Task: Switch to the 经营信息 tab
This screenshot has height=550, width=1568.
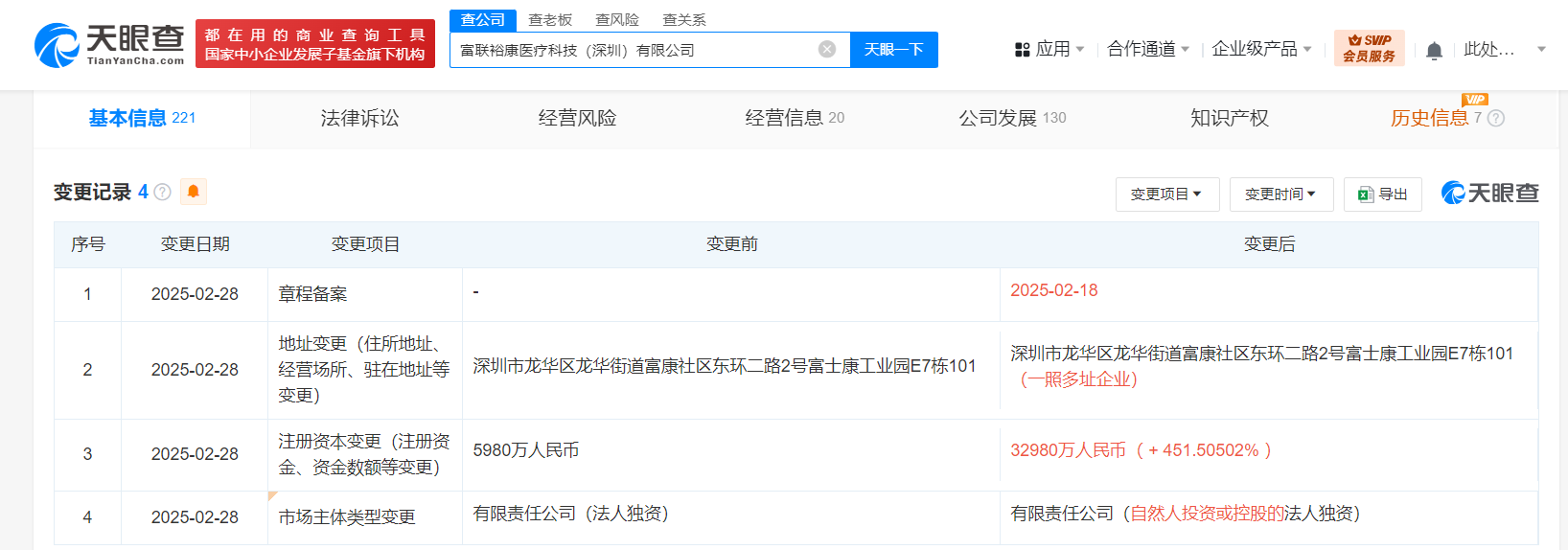Action: (x=795, y=118)
